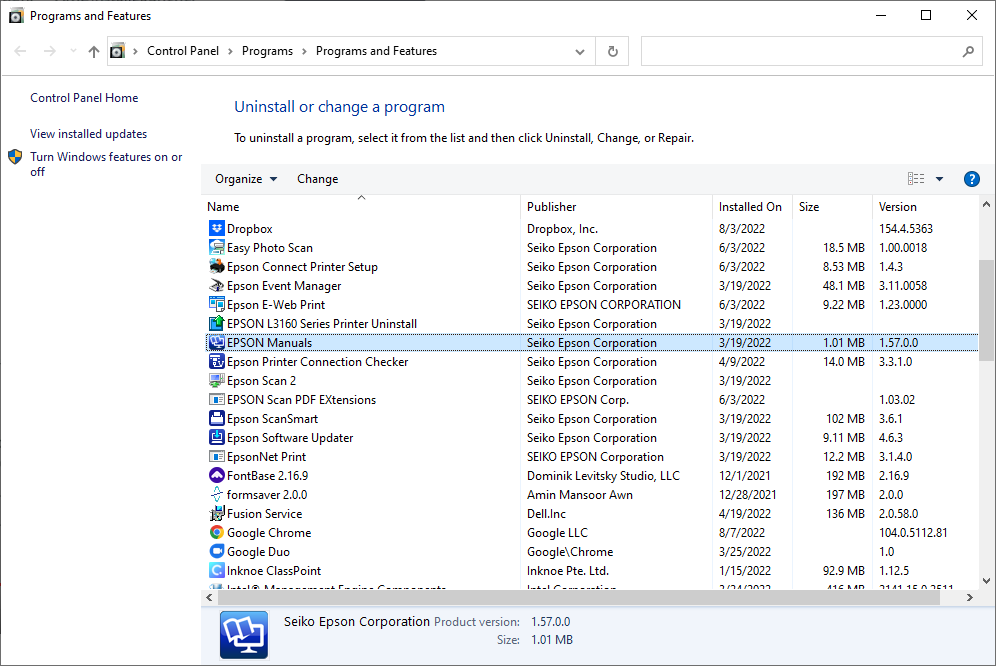Screen dimensions: 996x666
Task: Click Programs and Features breadcrumb
Action: 376,51
